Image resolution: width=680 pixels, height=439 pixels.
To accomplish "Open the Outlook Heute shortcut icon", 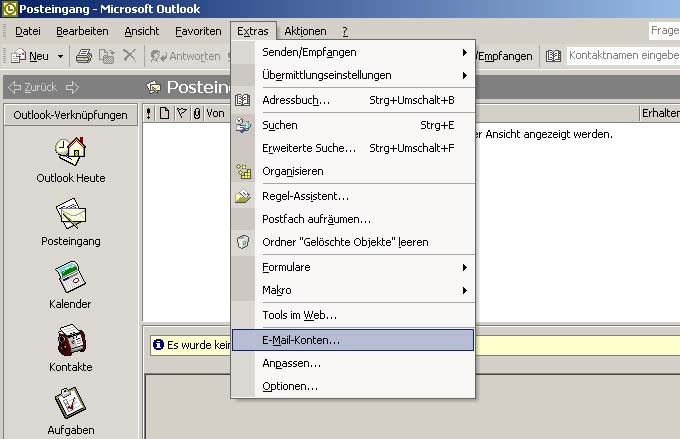I will (70, 151).
